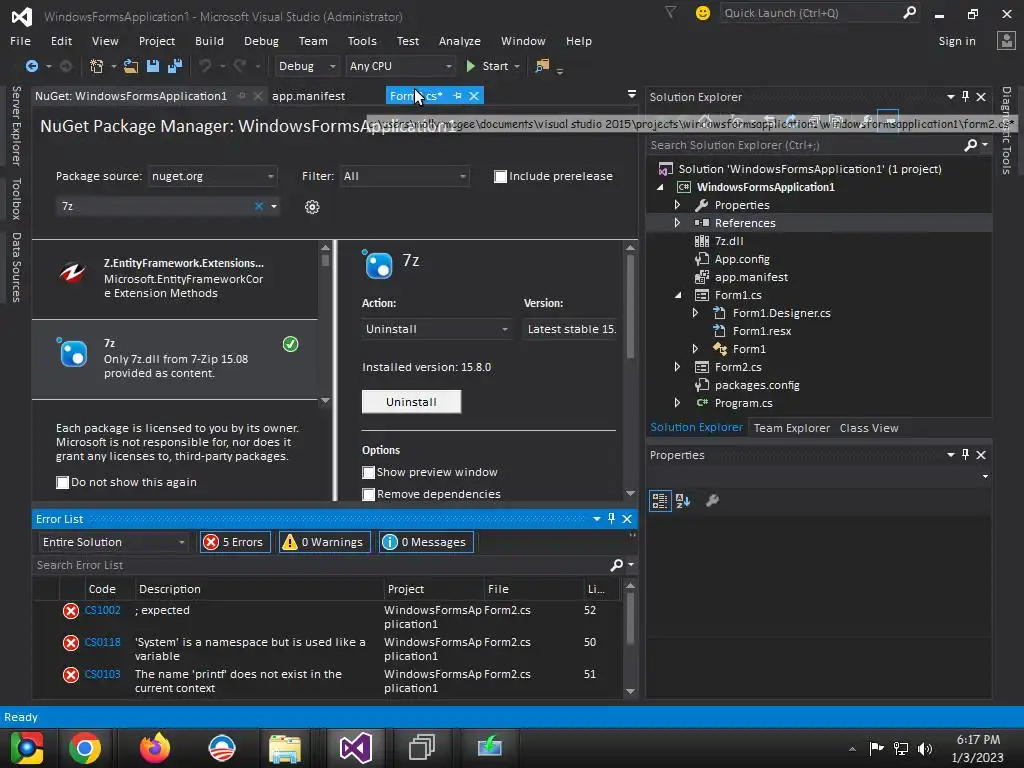Click the Save All icon
Image resolution: width=1024 pixels, height=768 pixels.
[x=175, y=66]
